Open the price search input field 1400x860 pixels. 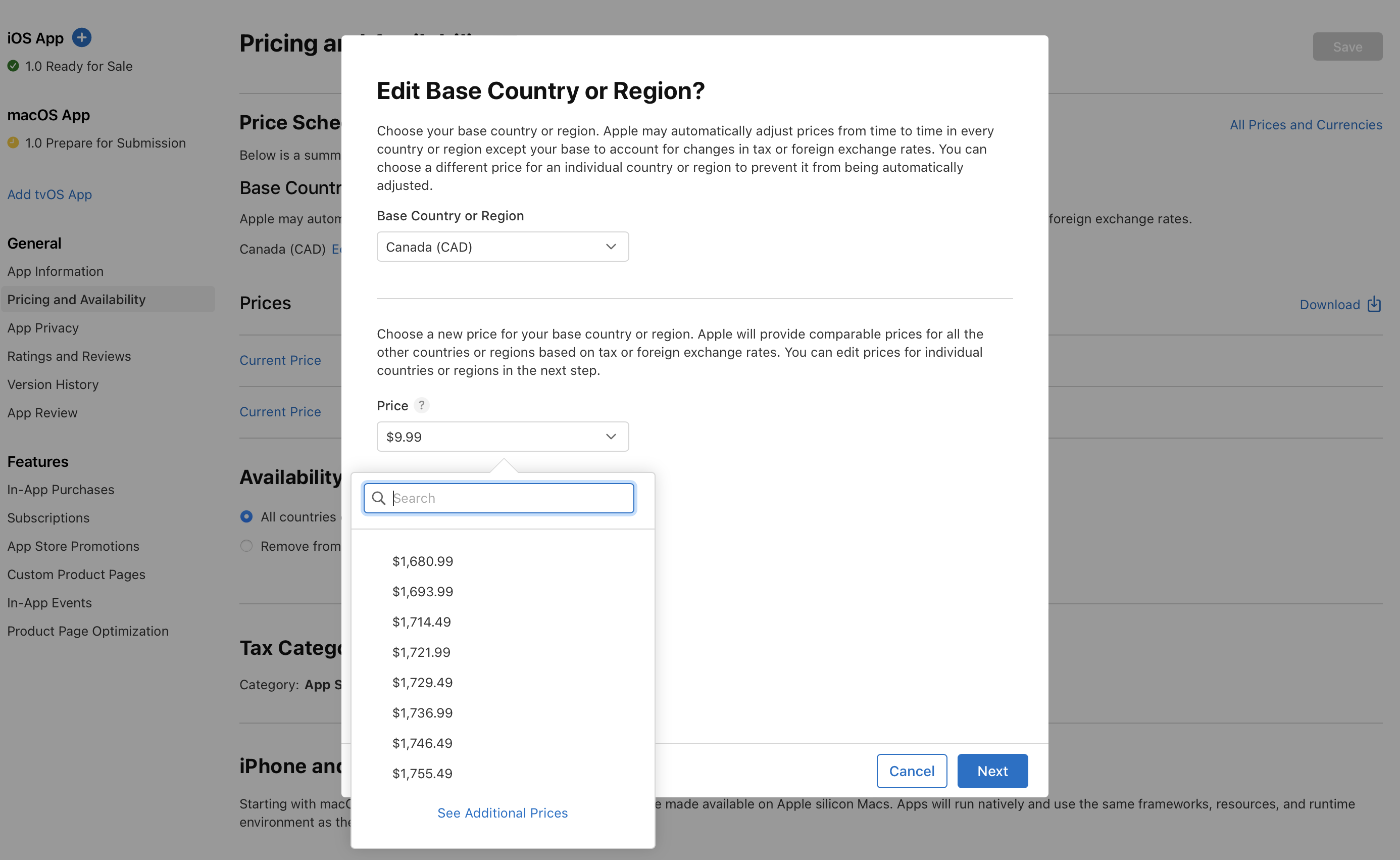[500, 497]
